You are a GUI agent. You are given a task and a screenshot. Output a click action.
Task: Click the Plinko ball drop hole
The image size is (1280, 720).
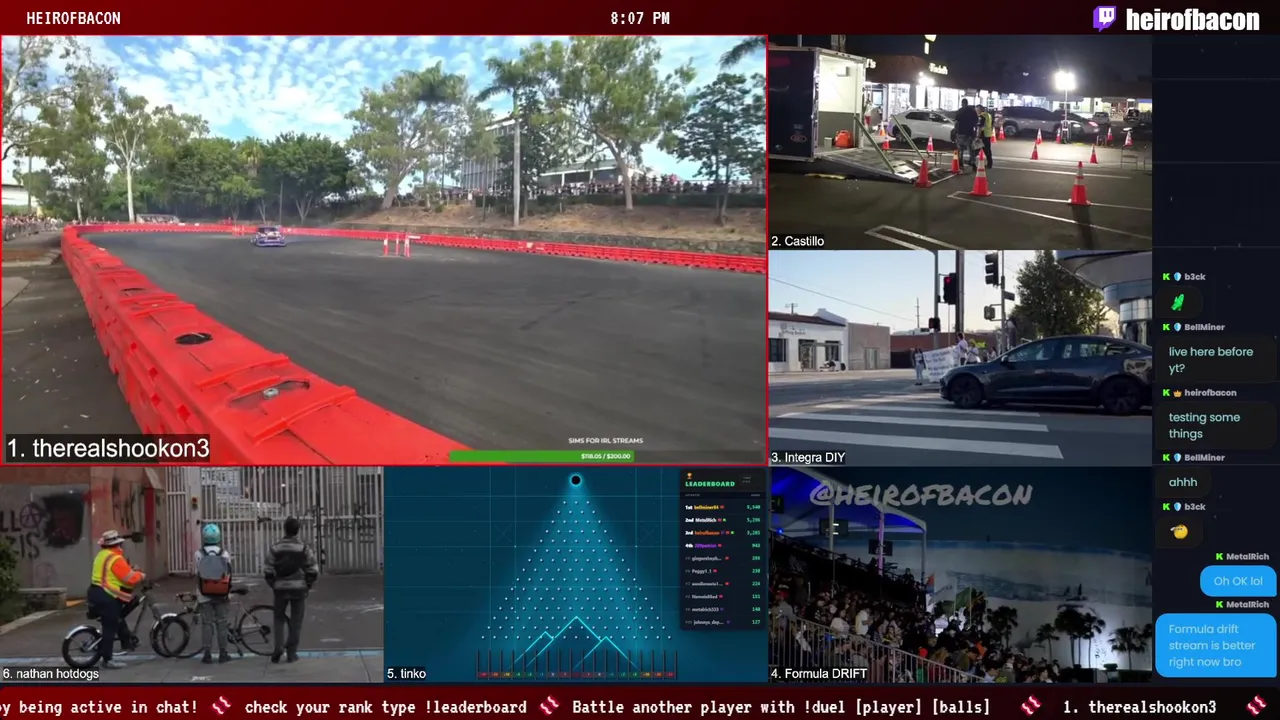coord(575,480)
